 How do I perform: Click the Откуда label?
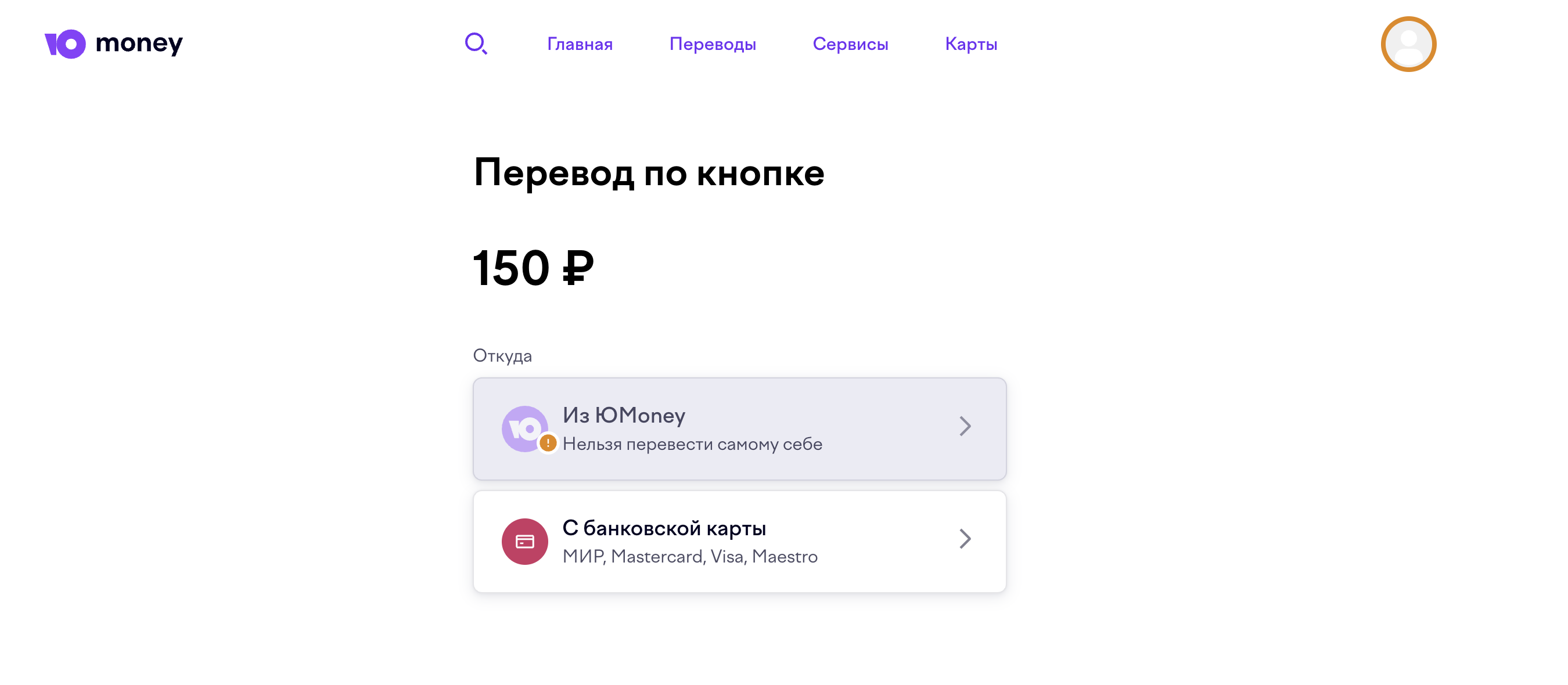coord(502,355)
